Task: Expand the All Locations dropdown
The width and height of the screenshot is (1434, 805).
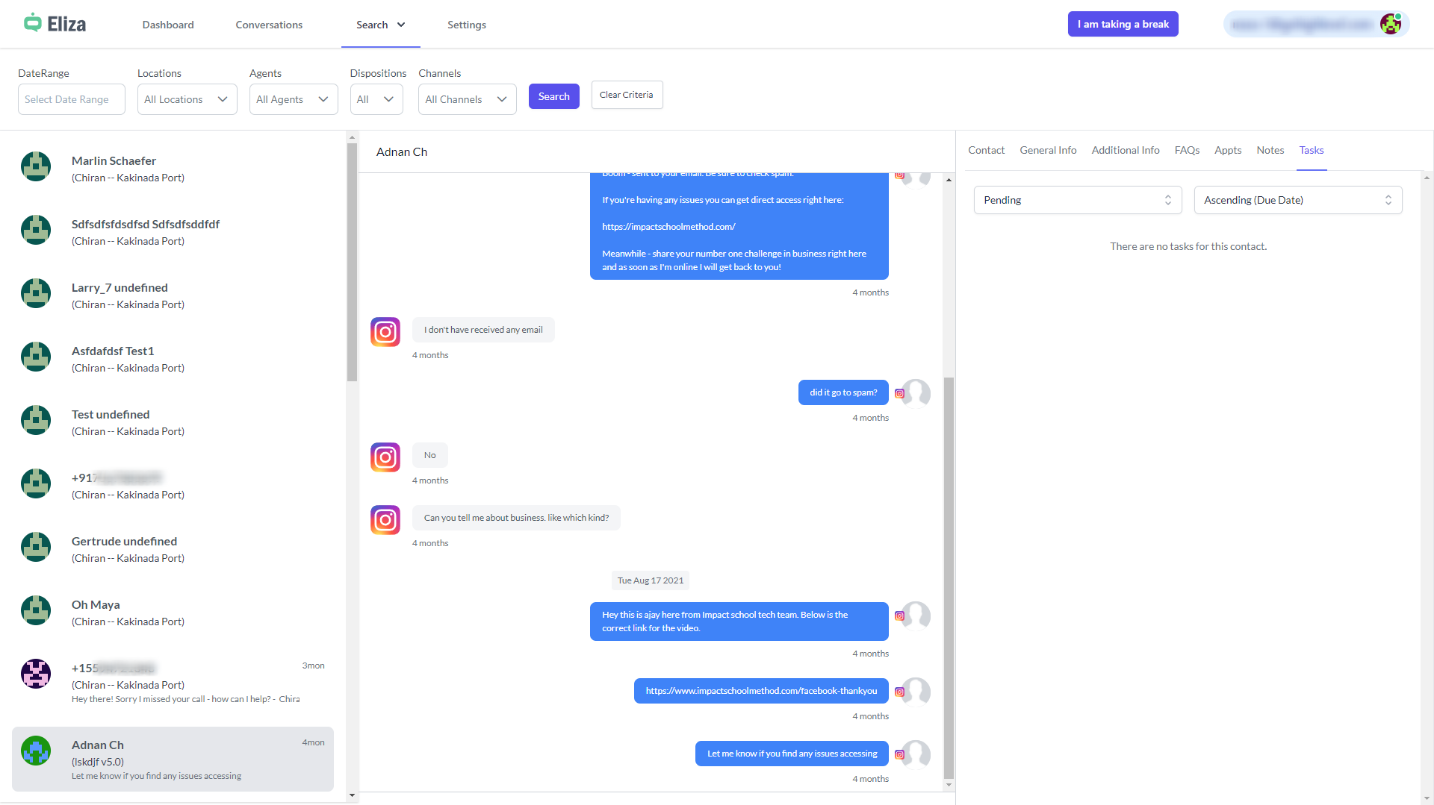Action: tap(188, 99)
